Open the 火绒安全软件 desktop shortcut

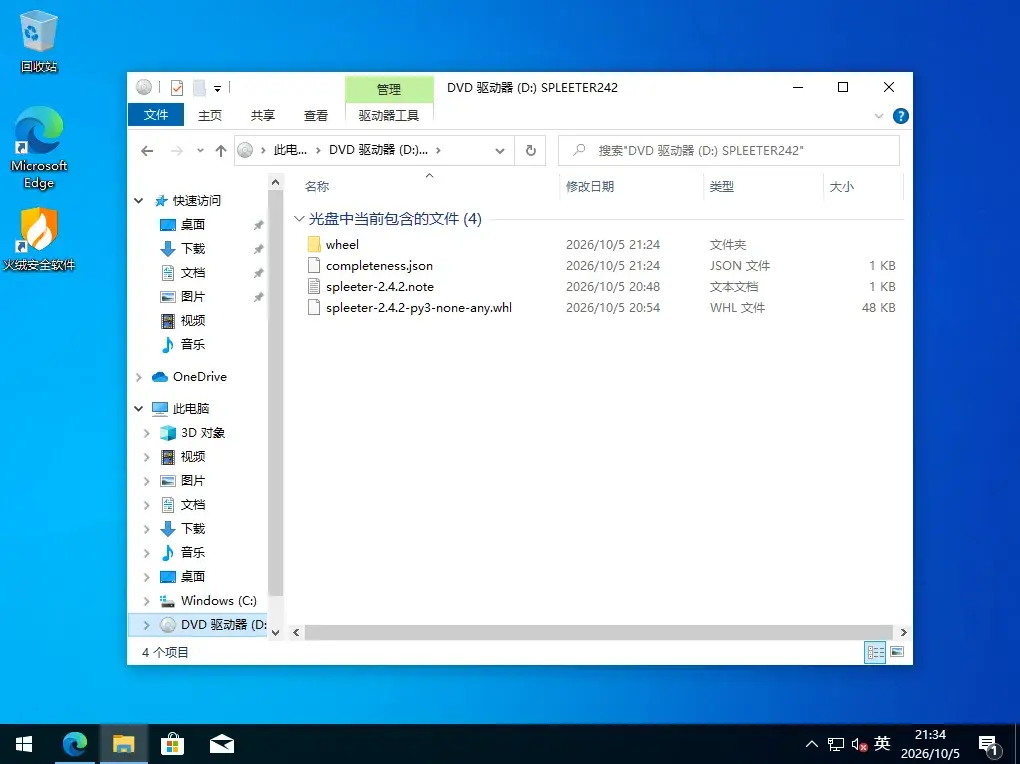[x=39, y=239]
